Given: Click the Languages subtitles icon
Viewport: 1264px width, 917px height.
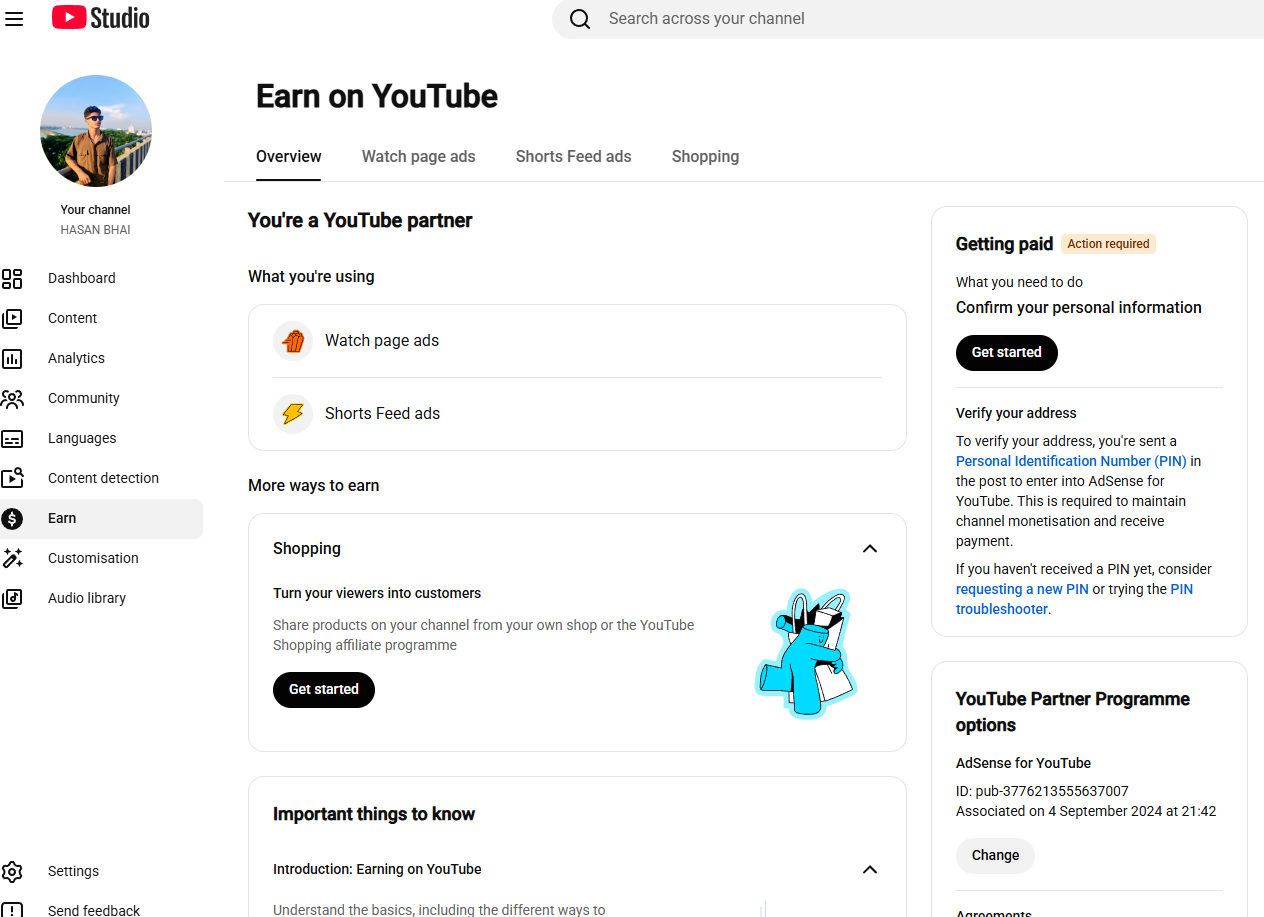Looking at the screenshot, I should (x=12, y=438).
